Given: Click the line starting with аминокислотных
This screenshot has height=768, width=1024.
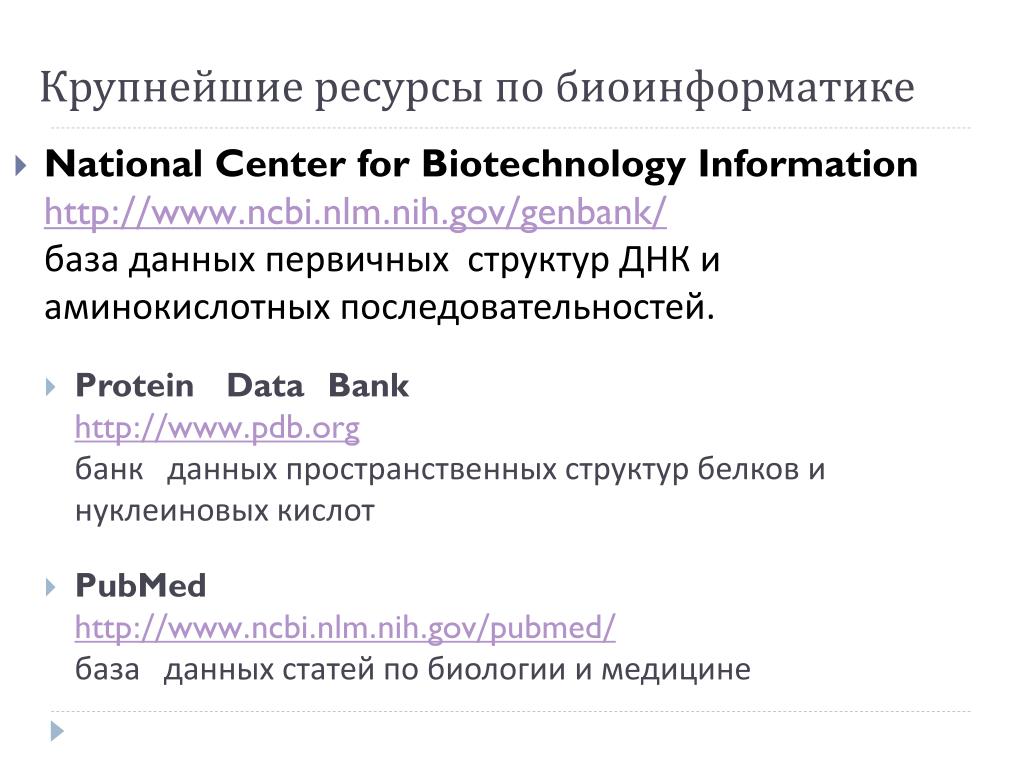Looking at the screenshot, I should click(379, 308).
